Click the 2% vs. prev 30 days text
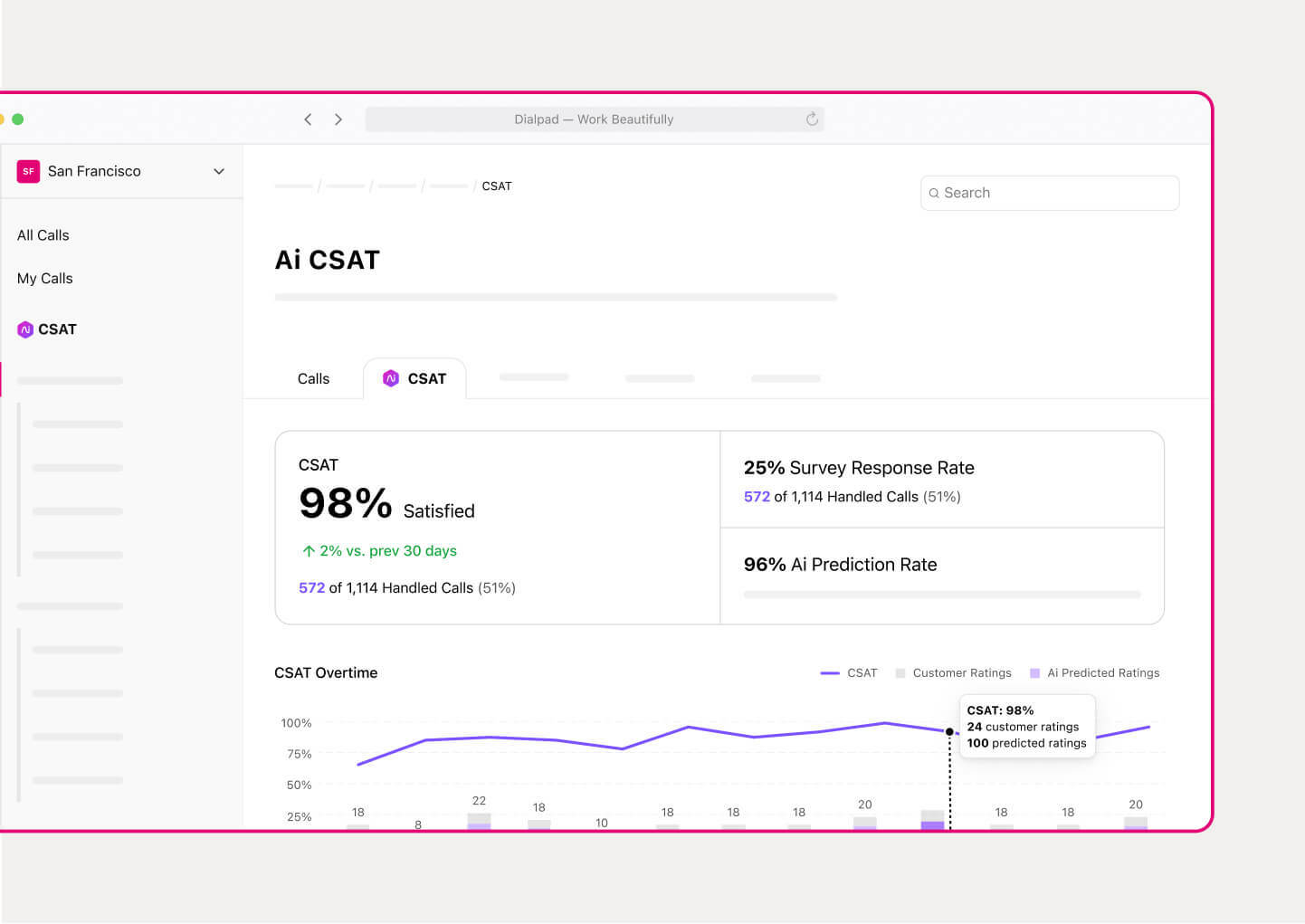This screenshot has width=1305, height=924. [388, 551]
